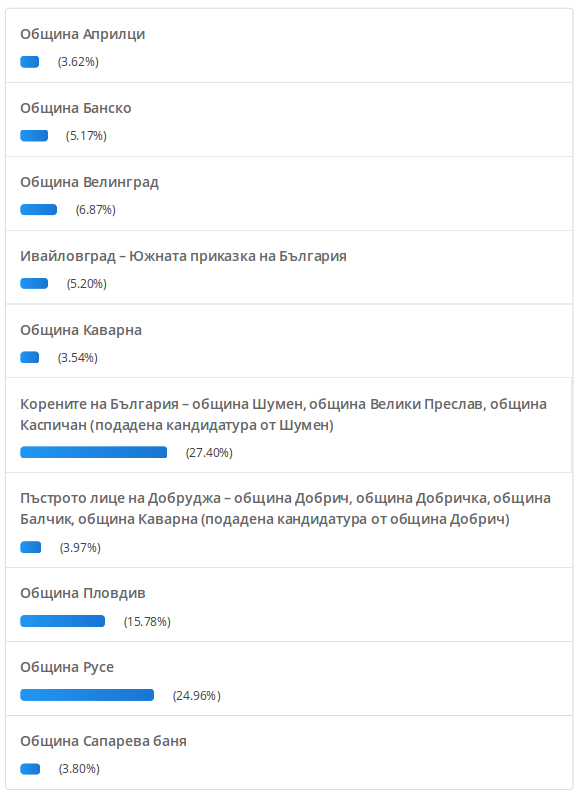Click the Община Русе label
579x797 pixels.
click(x=67, y=667)
